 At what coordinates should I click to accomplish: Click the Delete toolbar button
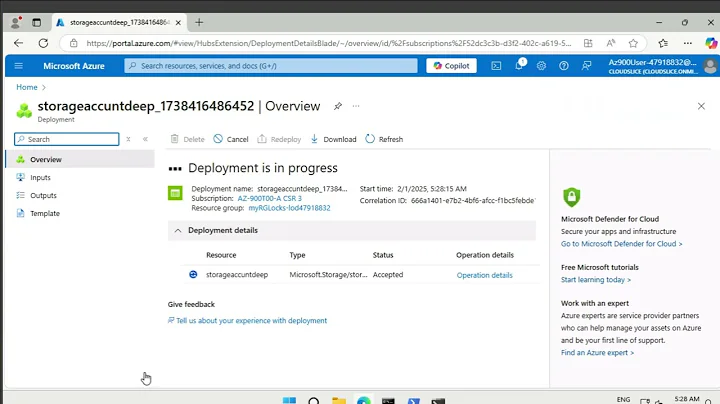coord(187,139)
